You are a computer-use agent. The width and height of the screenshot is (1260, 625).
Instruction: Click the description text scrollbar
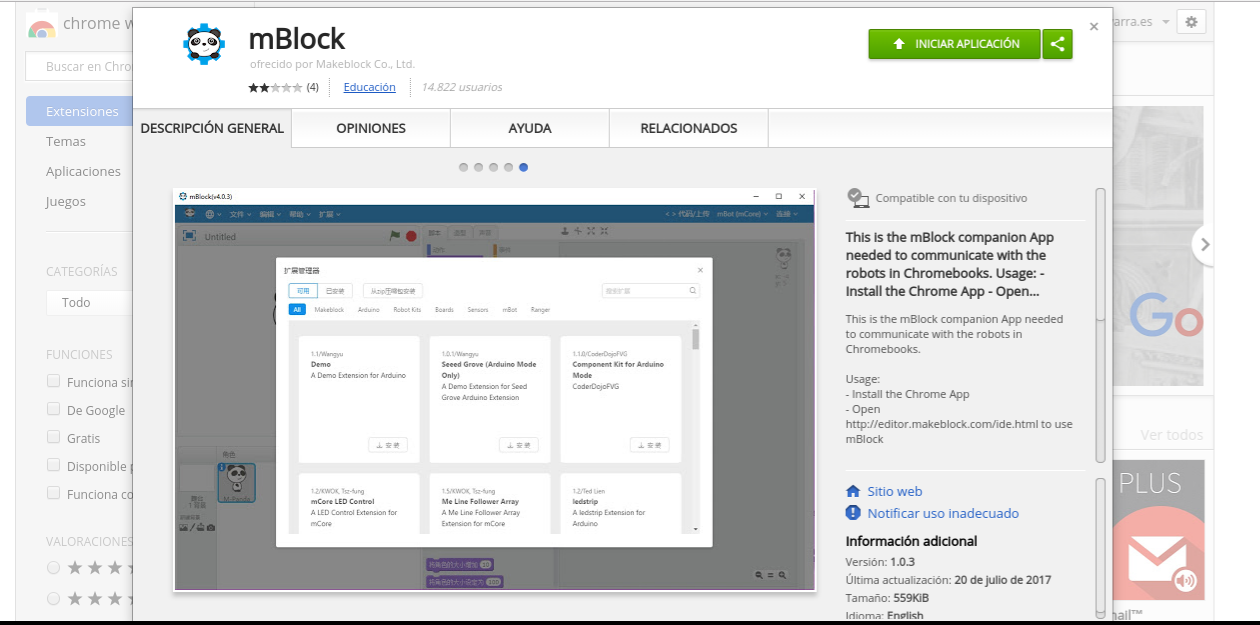pos(1100,255)
